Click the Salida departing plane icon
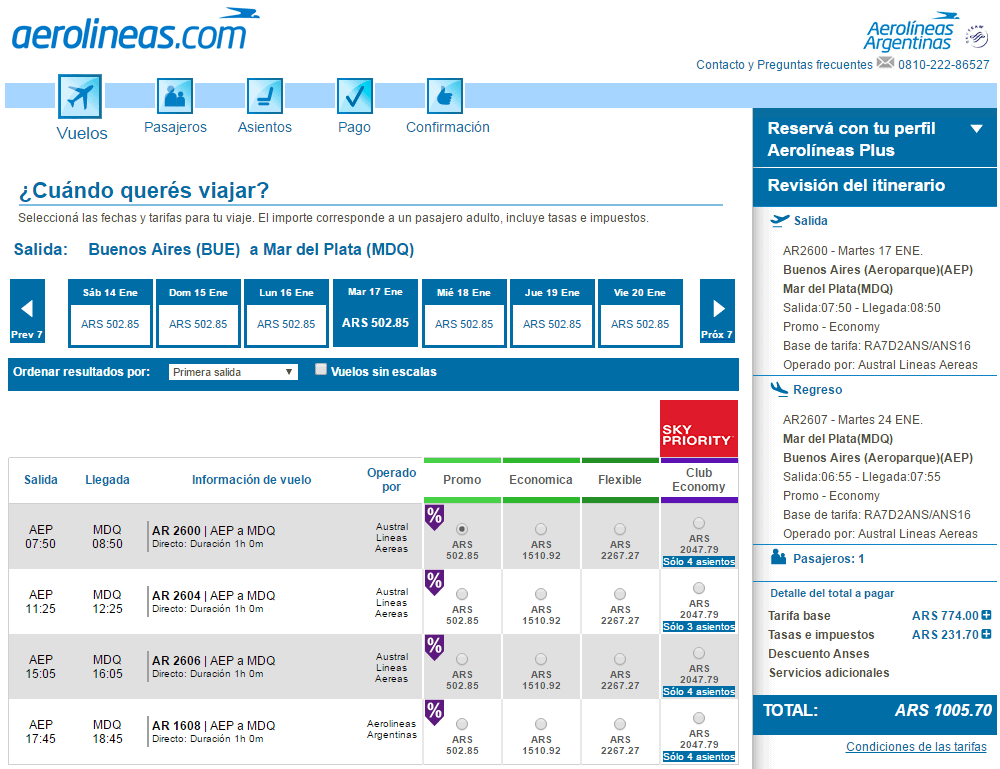 tap(779, 221)
